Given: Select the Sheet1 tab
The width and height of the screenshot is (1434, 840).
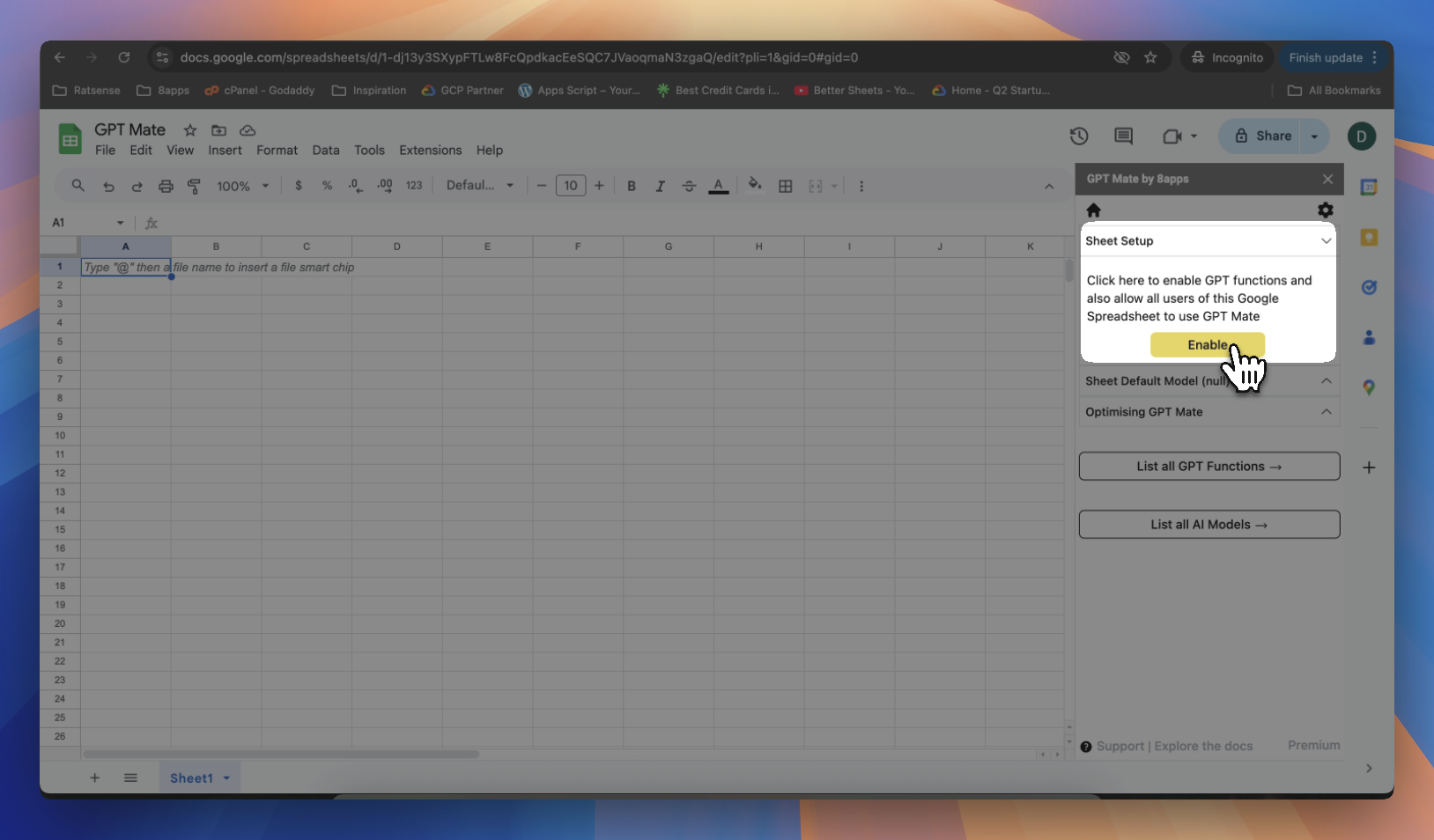Looking at the screenshot, I should [x=191, y=778].
